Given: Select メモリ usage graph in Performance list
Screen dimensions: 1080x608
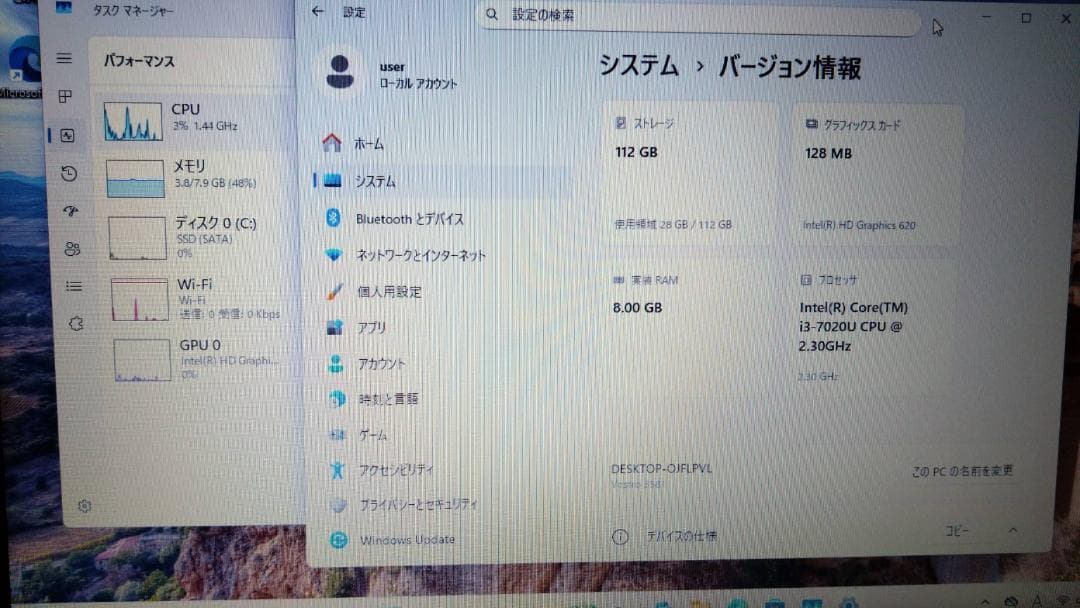Looking at the screenshot, I should coord(135,178).
